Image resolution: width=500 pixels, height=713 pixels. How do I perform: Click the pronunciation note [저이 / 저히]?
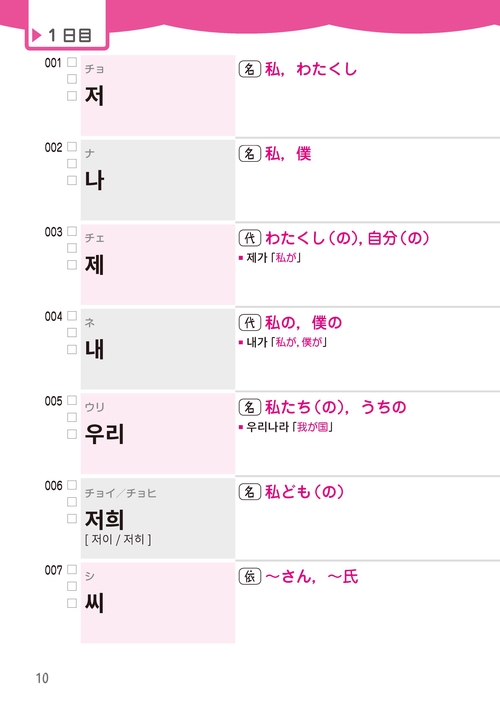coord(118,540)
